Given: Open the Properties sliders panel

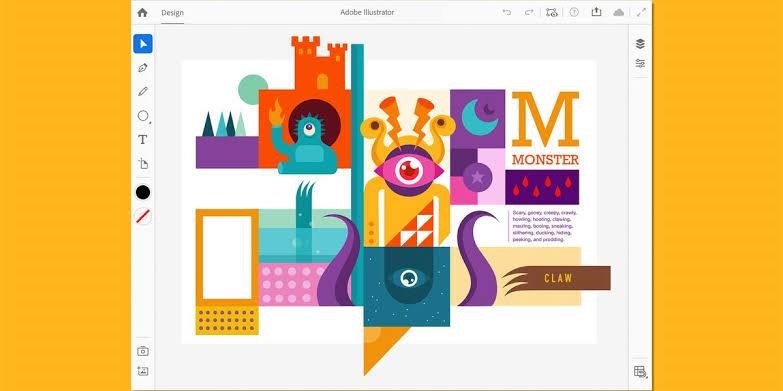Looking at the screenshot, I should click(x=640, y=63).
